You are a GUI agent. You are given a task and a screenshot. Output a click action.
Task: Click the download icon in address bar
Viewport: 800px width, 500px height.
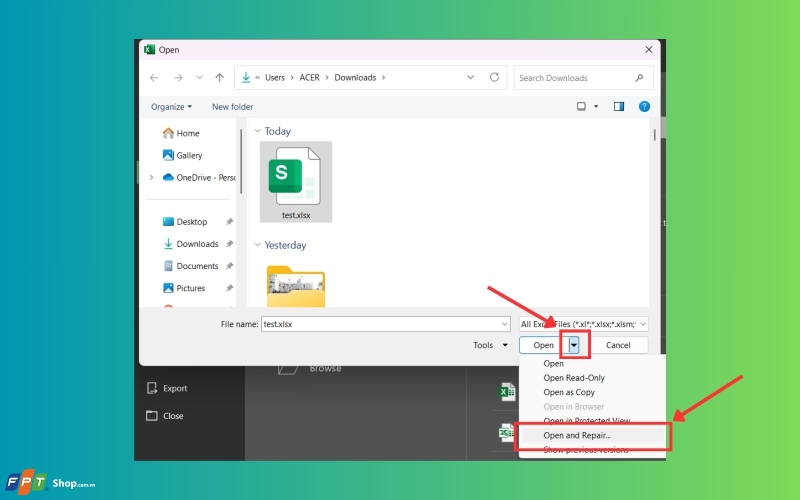245,78
